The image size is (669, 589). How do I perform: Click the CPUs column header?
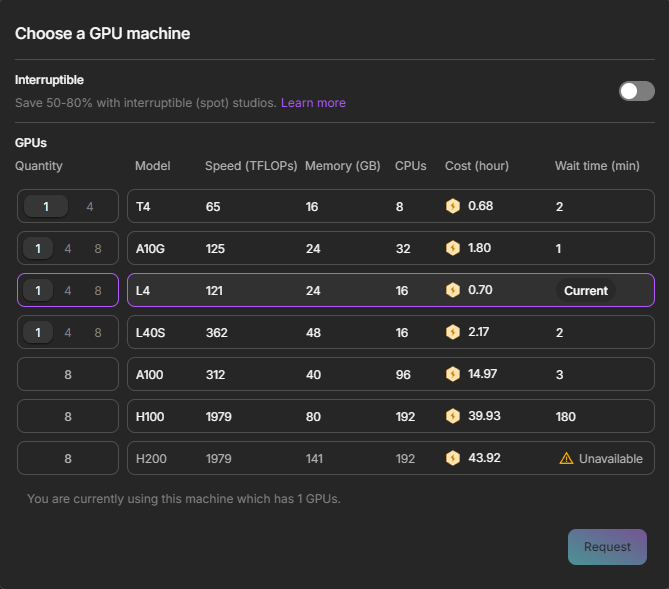pyautogui.click(x=410, y=166)
